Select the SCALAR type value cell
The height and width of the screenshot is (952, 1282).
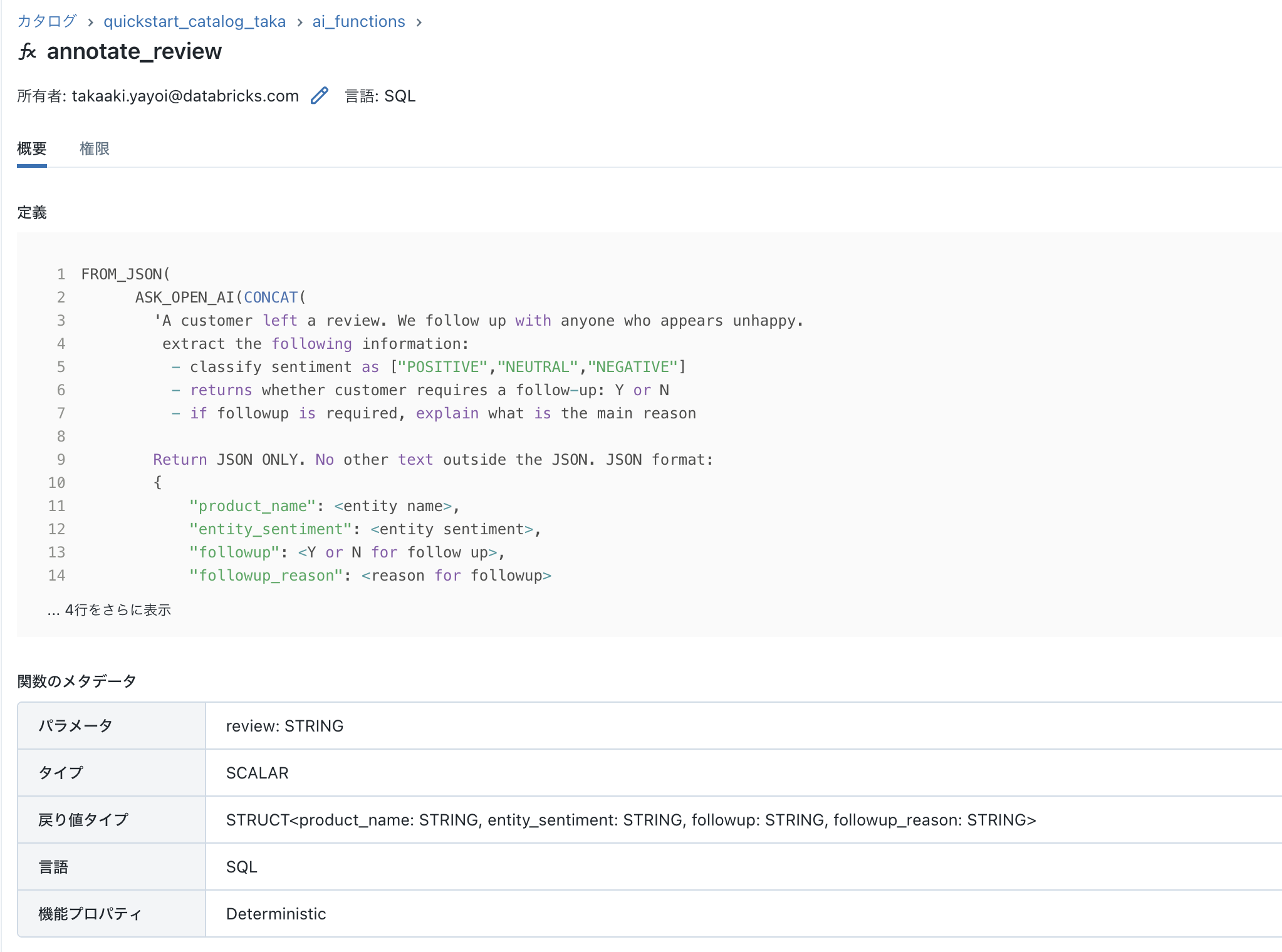[257, 772]
